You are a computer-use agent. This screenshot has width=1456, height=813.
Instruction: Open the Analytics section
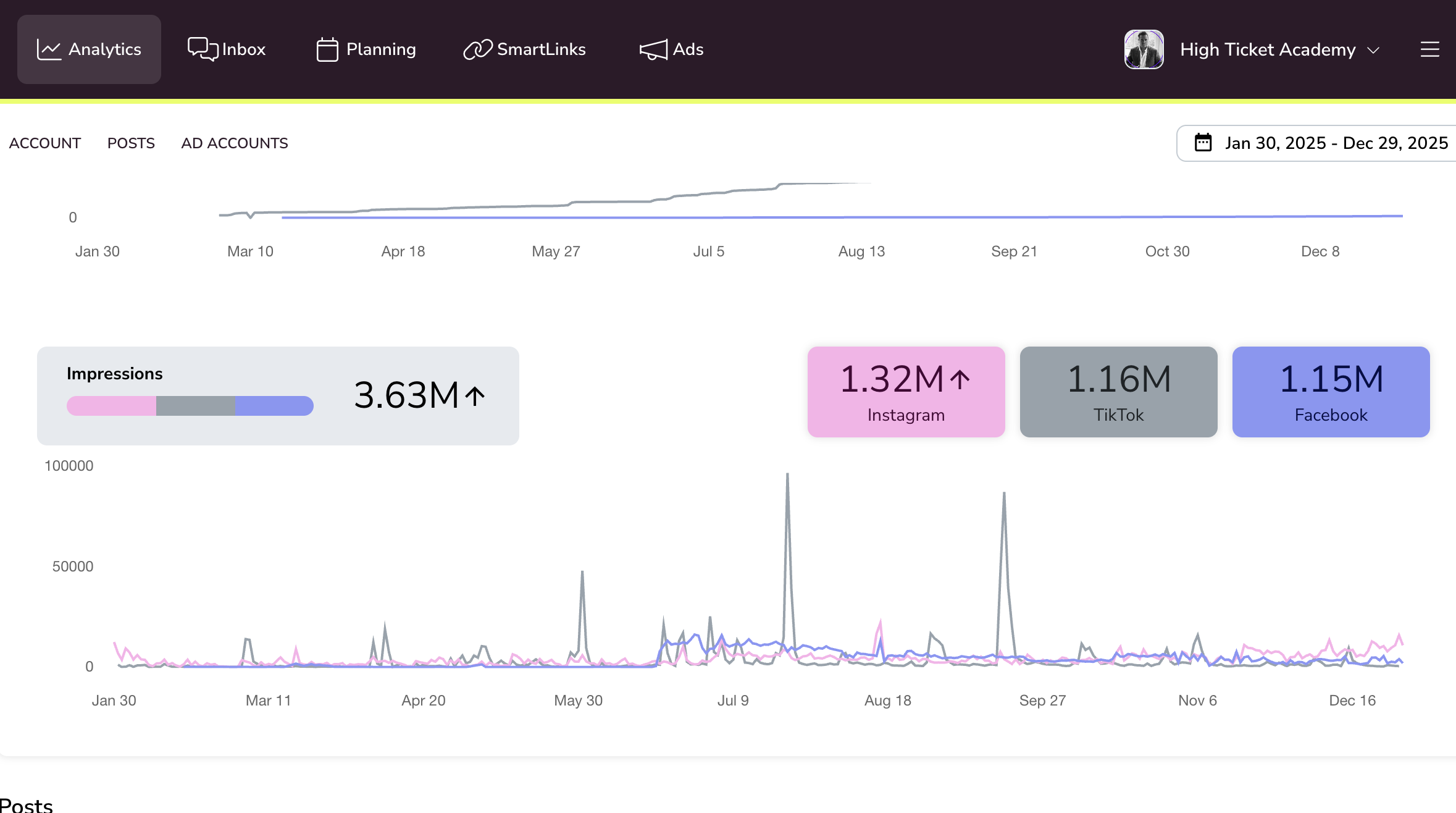89,49
